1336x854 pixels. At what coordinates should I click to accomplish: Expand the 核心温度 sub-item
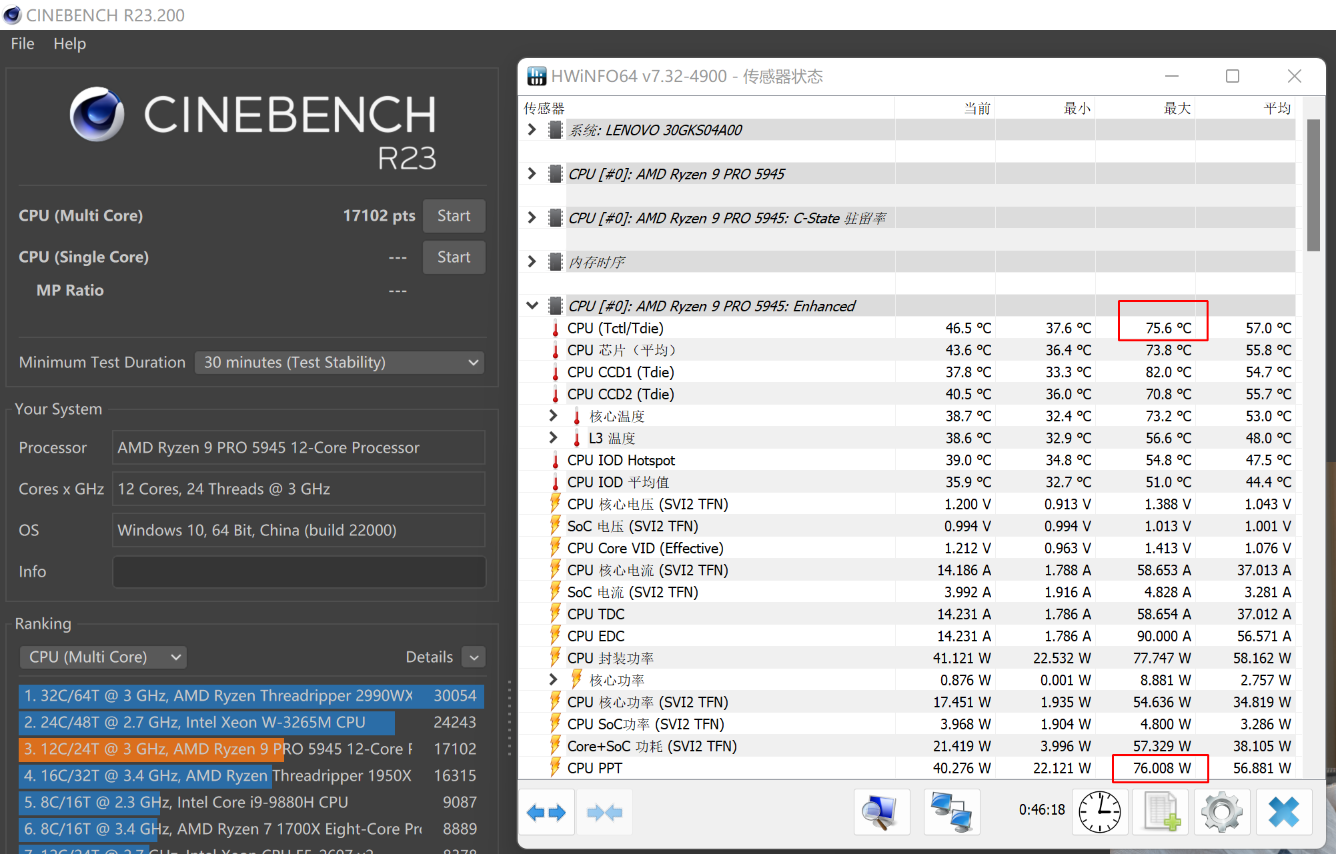pyautogui.click(x=554, y=416)
